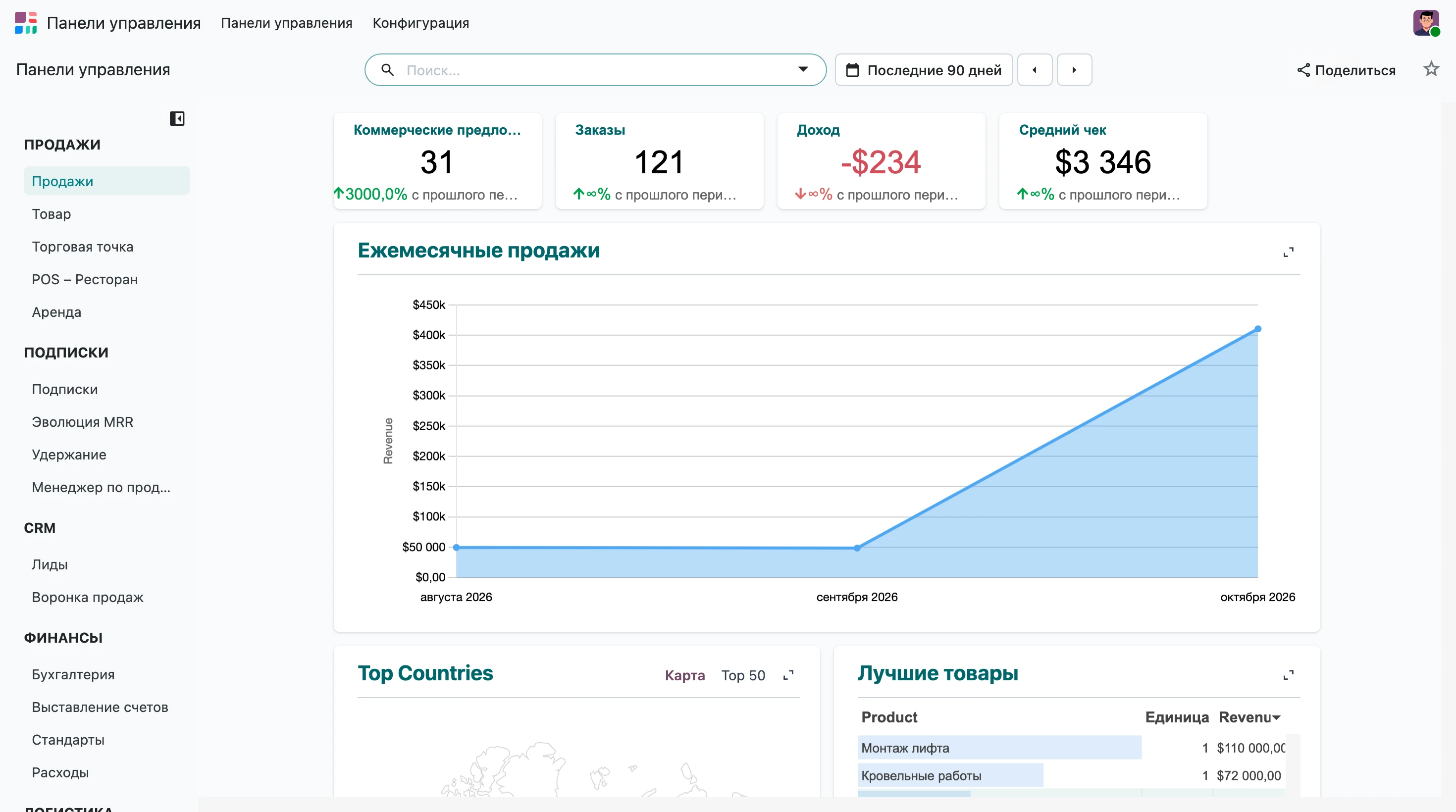Viewport: 1456px width, 812px height.
Task: Click the Кровельные работы product row
Action: tap(1071, 776)
